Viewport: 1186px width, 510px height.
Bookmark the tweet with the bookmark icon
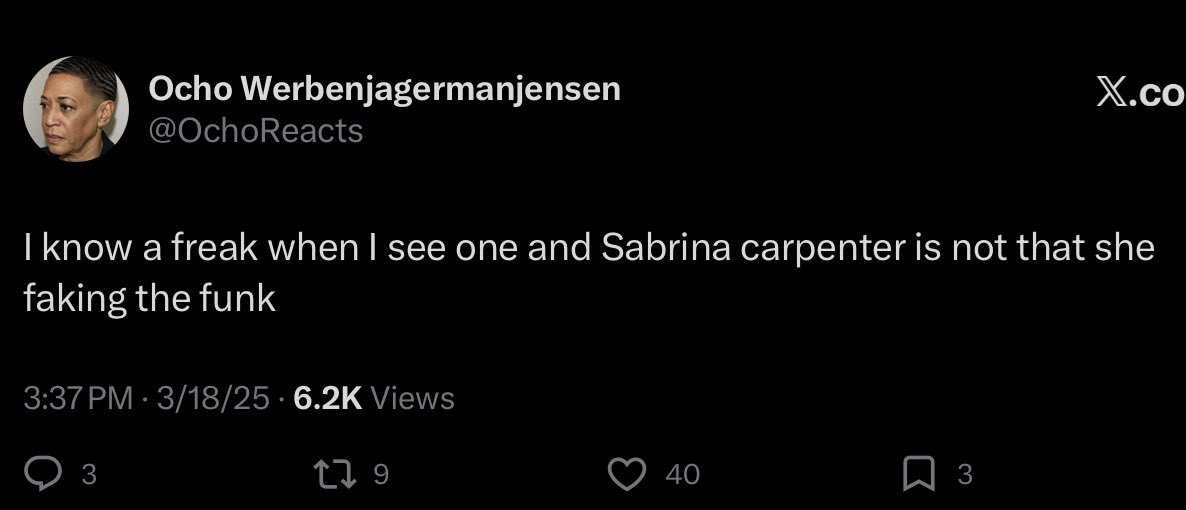(x=918, y=474)
